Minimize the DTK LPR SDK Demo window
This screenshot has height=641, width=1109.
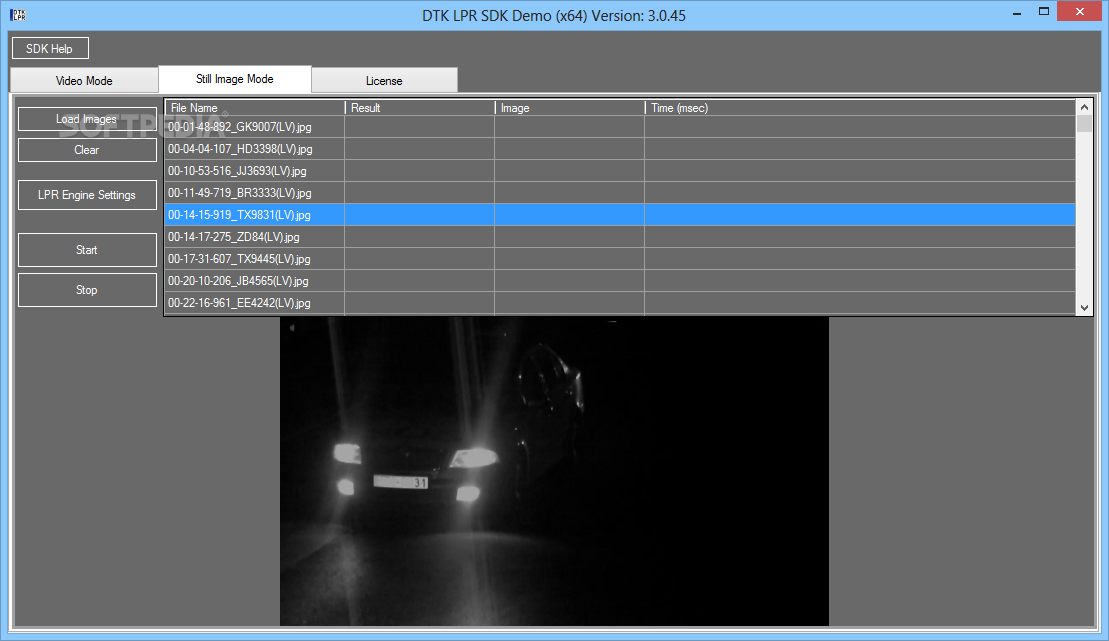[1016, 13]
